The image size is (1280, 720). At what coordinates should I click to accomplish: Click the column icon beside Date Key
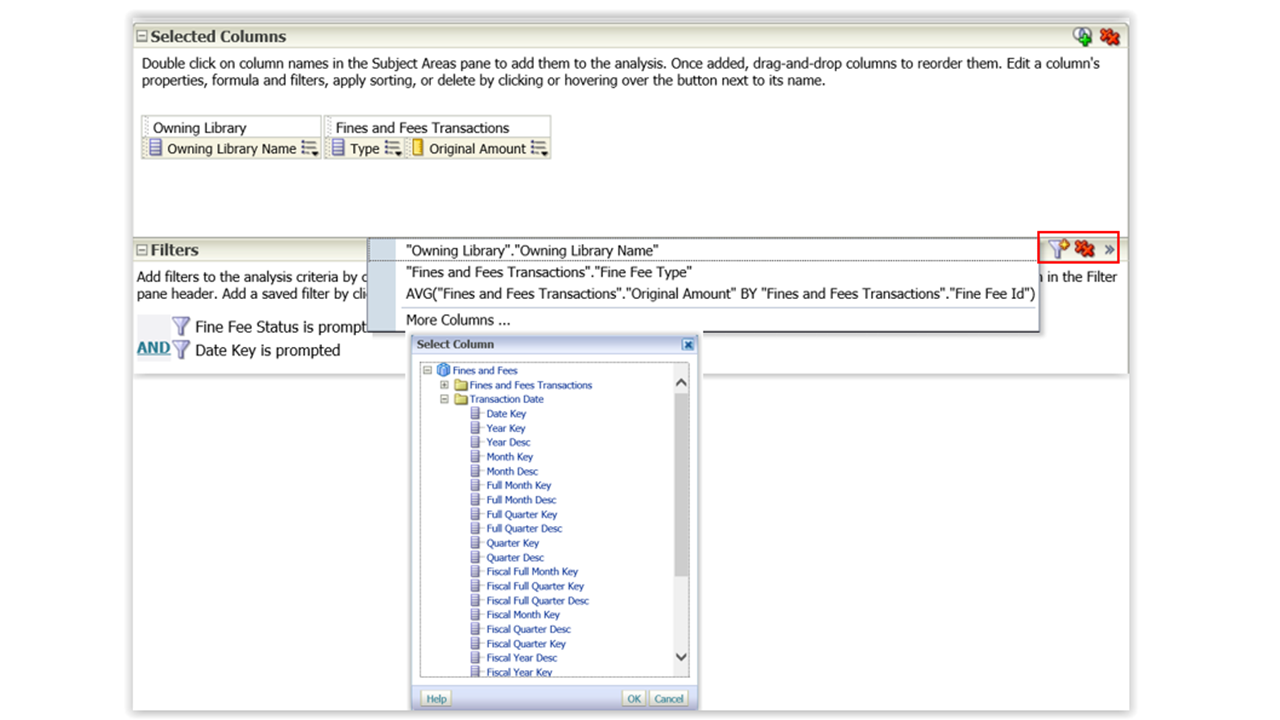(477, 414)
